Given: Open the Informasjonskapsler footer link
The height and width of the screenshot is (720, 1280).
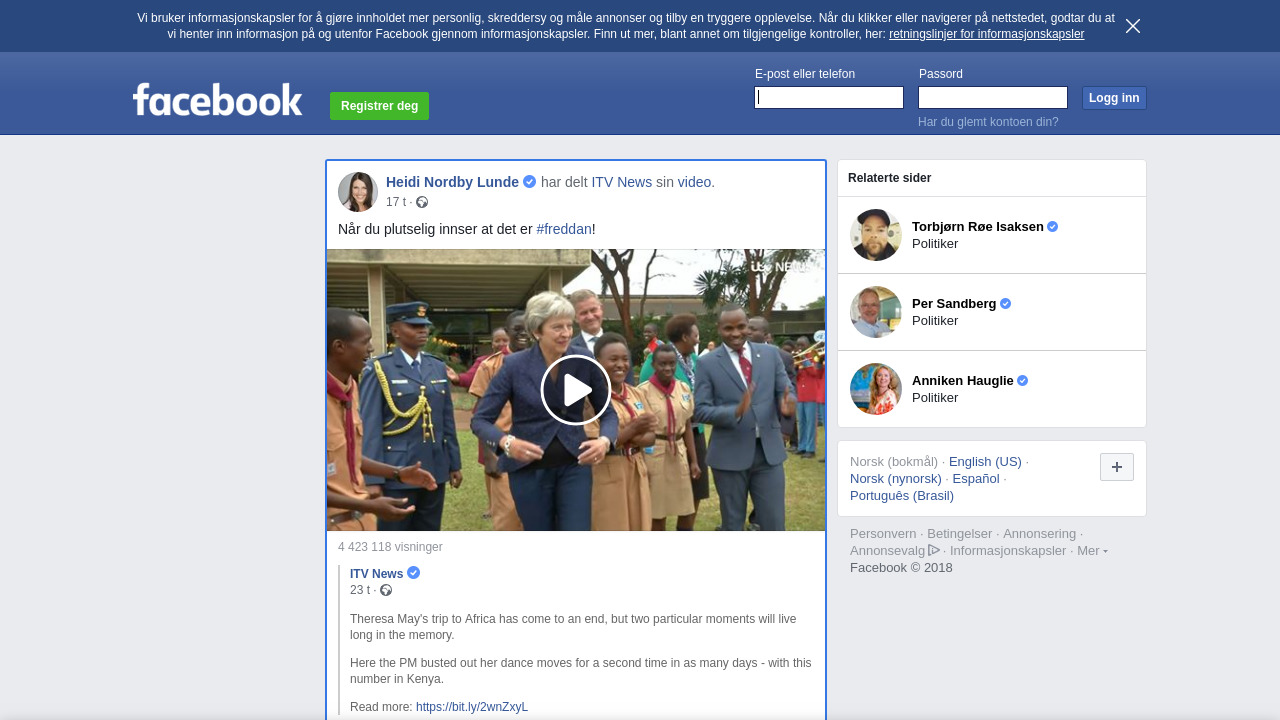Looking at the screenshot, I should [x=1008, y=551].
